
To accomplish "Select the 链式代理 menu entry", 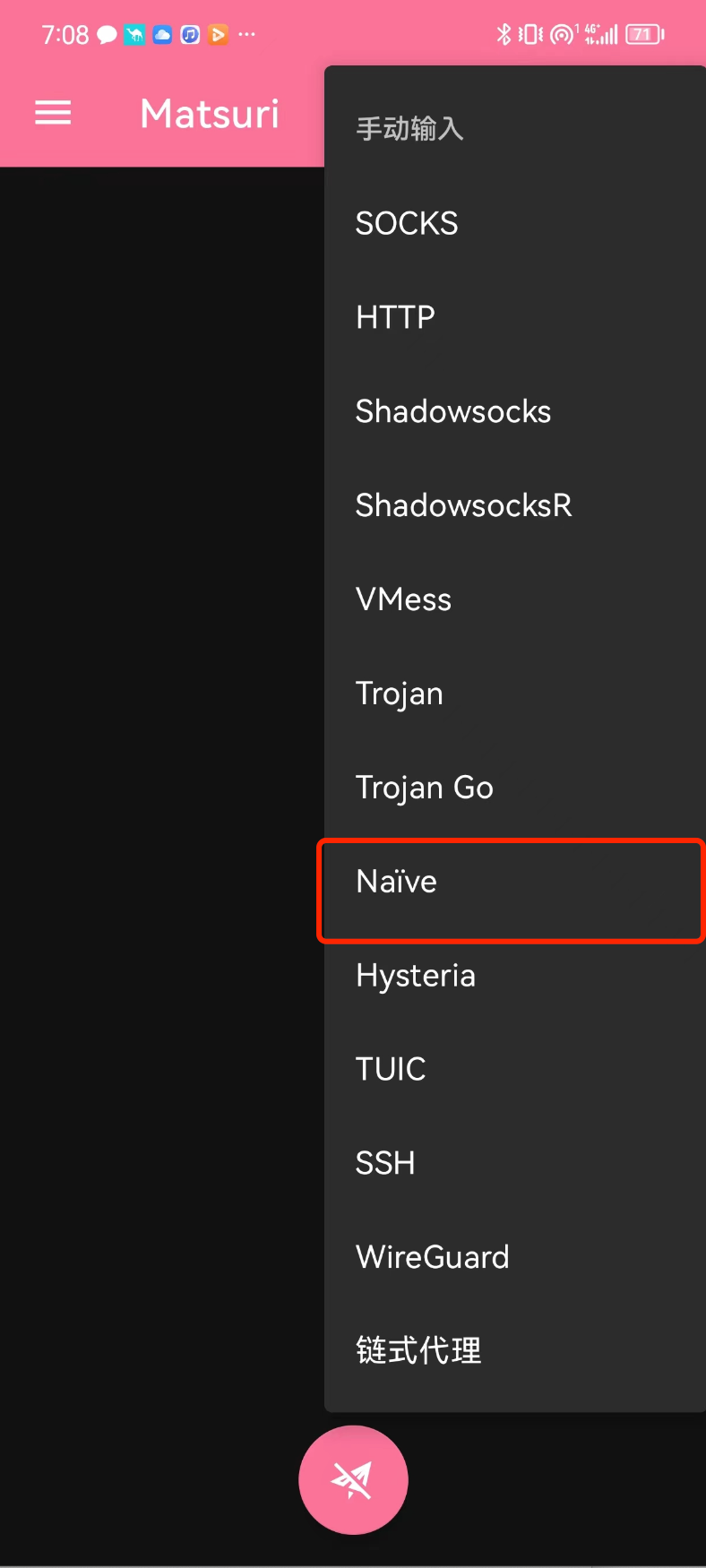I will tap(418, 1350).
